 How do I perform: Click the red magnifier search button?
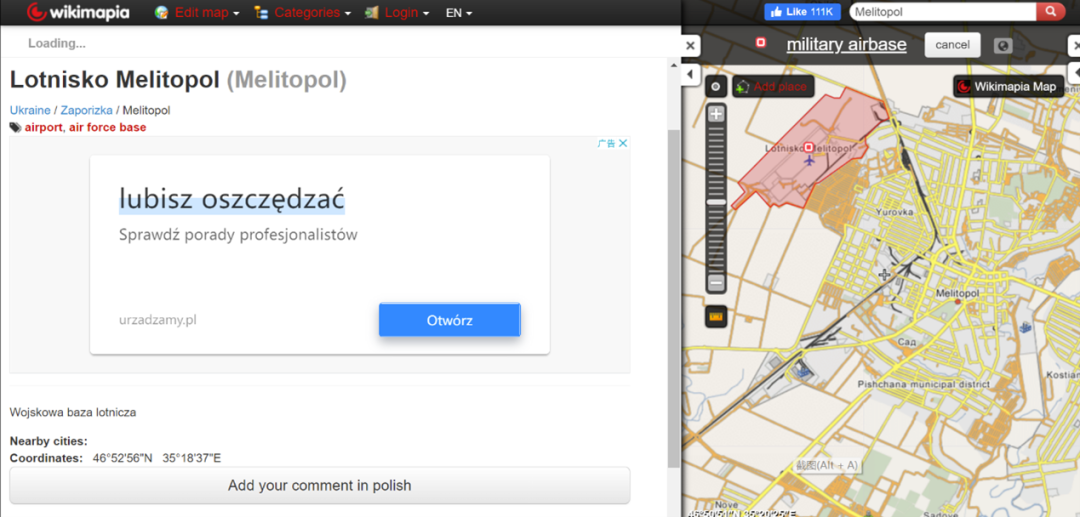(x=1050, y=12)
